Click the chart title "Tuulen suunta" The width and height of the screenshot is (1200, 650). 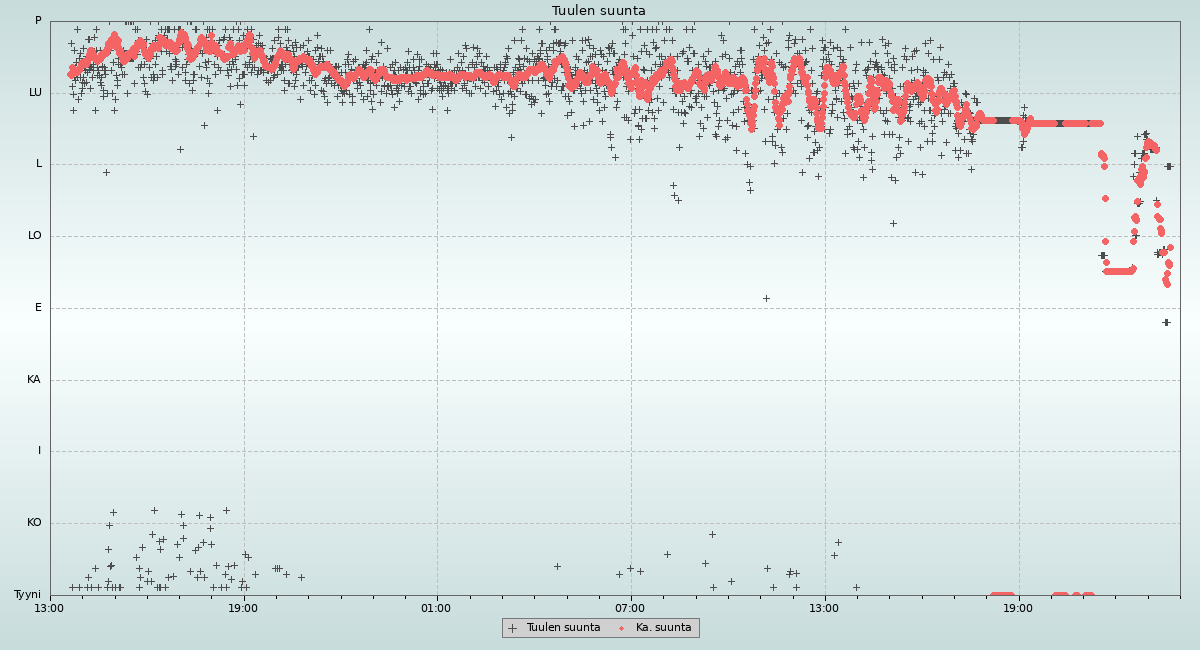tap(599, 11)
